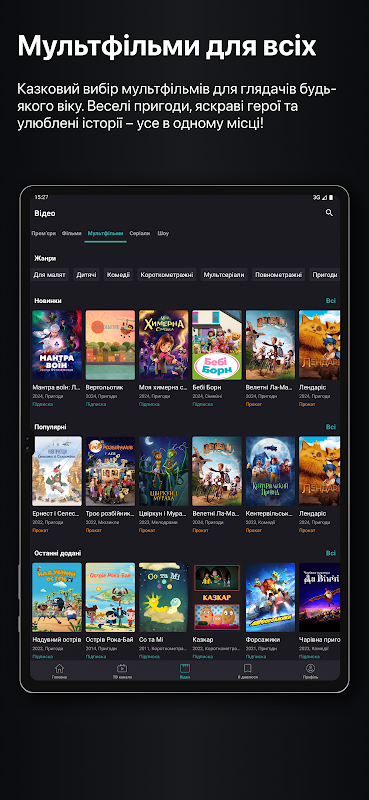Open the Казкар poster
The height and width of the screenshot is (800, 369).
(x=217, y=597)
